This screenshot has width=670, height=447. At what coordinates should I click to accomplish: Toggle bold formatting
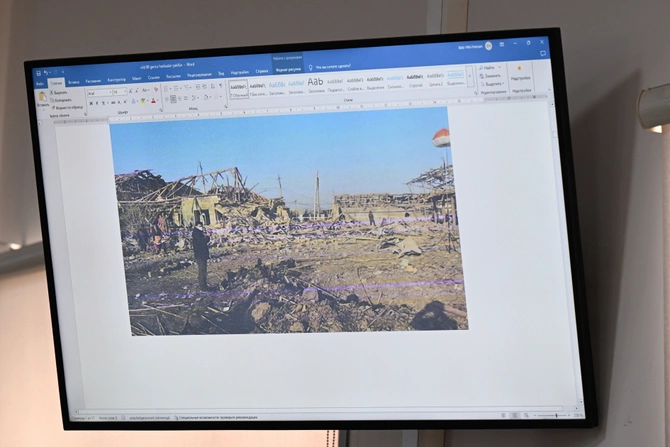click(x=90, y=102)
